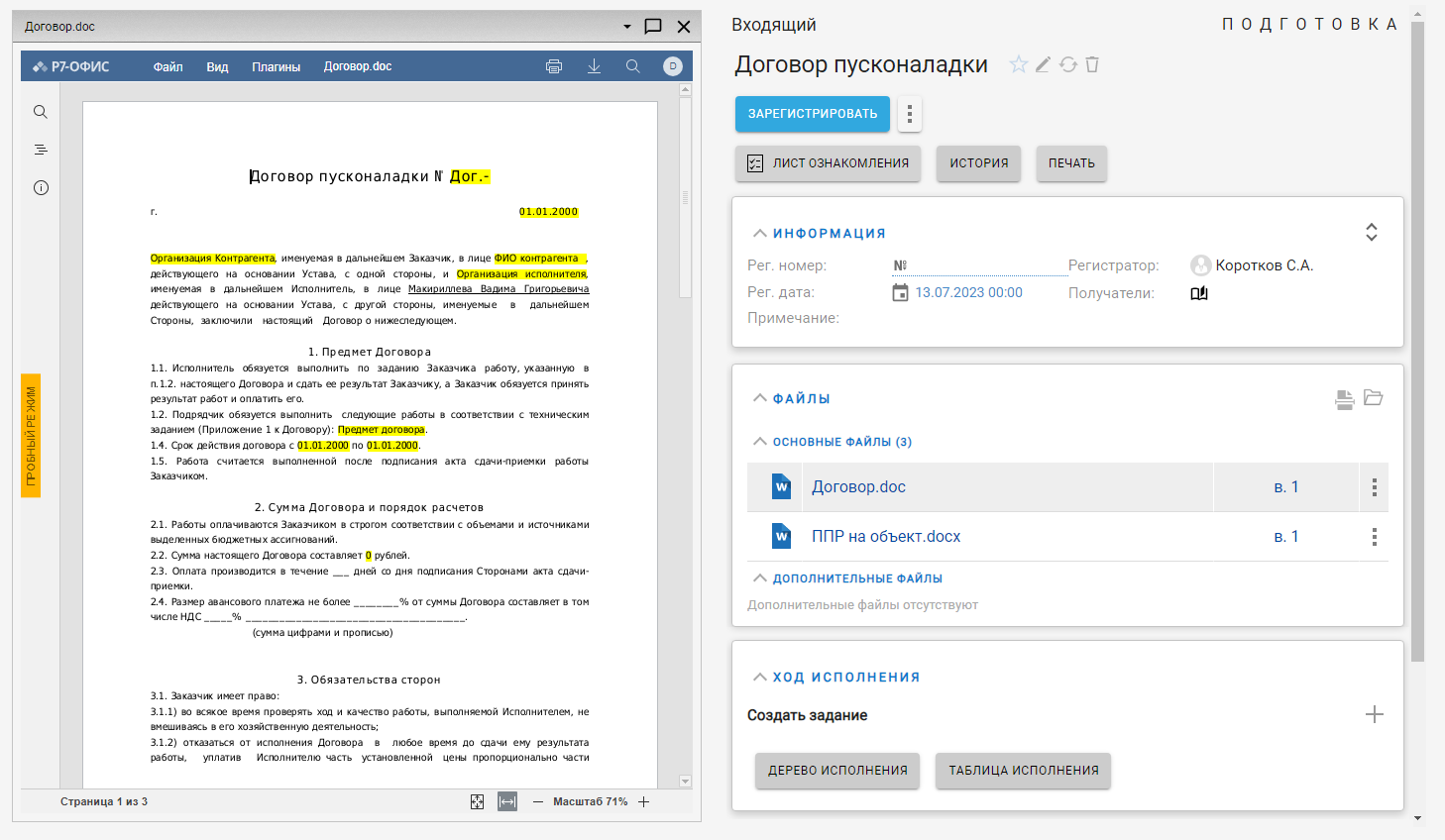Click Масштаб 71% zoom value
The height and width of the screenshot is (840, 1445).
point(590,801)
